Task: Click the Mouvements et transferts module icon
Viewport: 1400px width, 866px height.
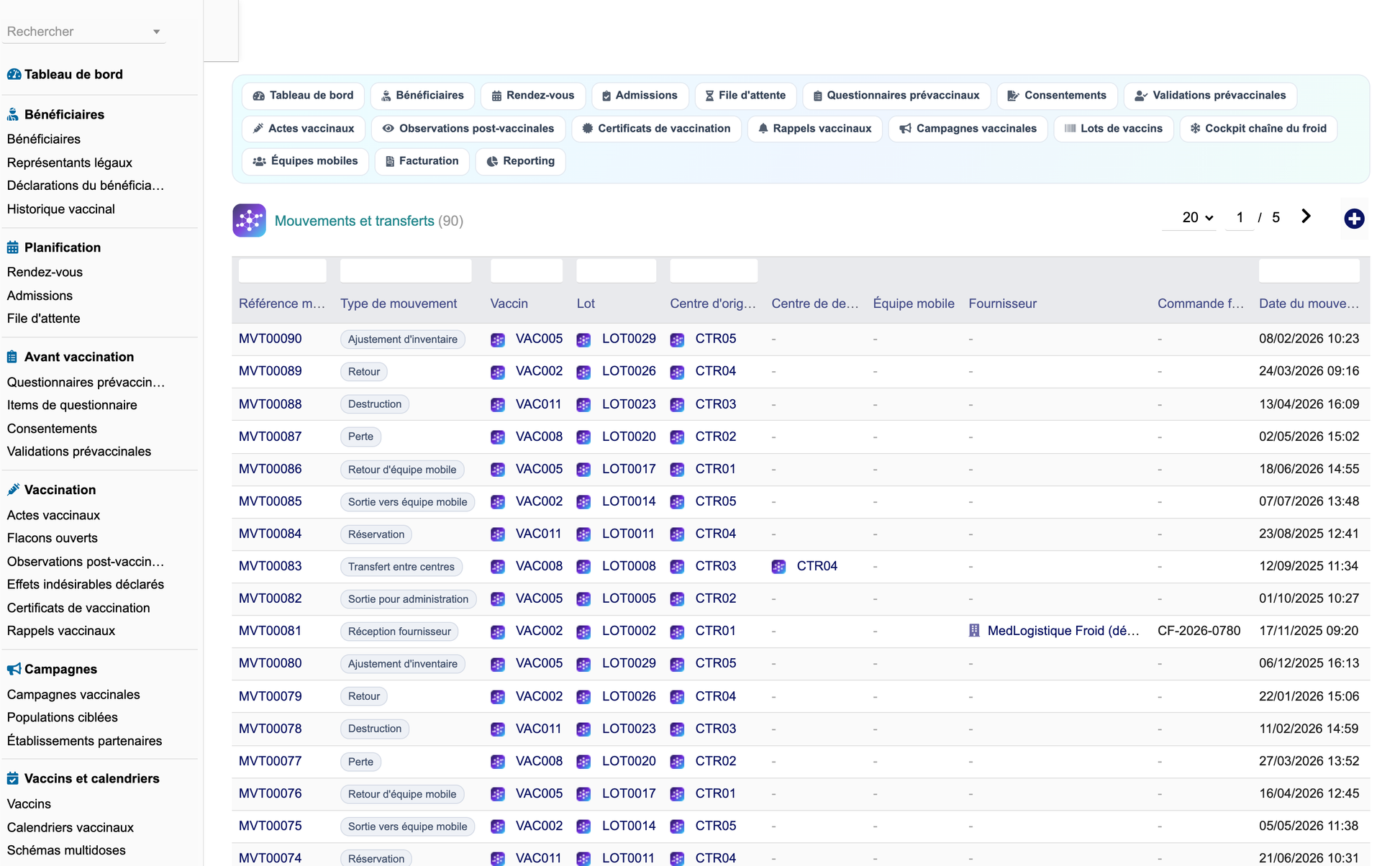Action: tap(249, 220)
